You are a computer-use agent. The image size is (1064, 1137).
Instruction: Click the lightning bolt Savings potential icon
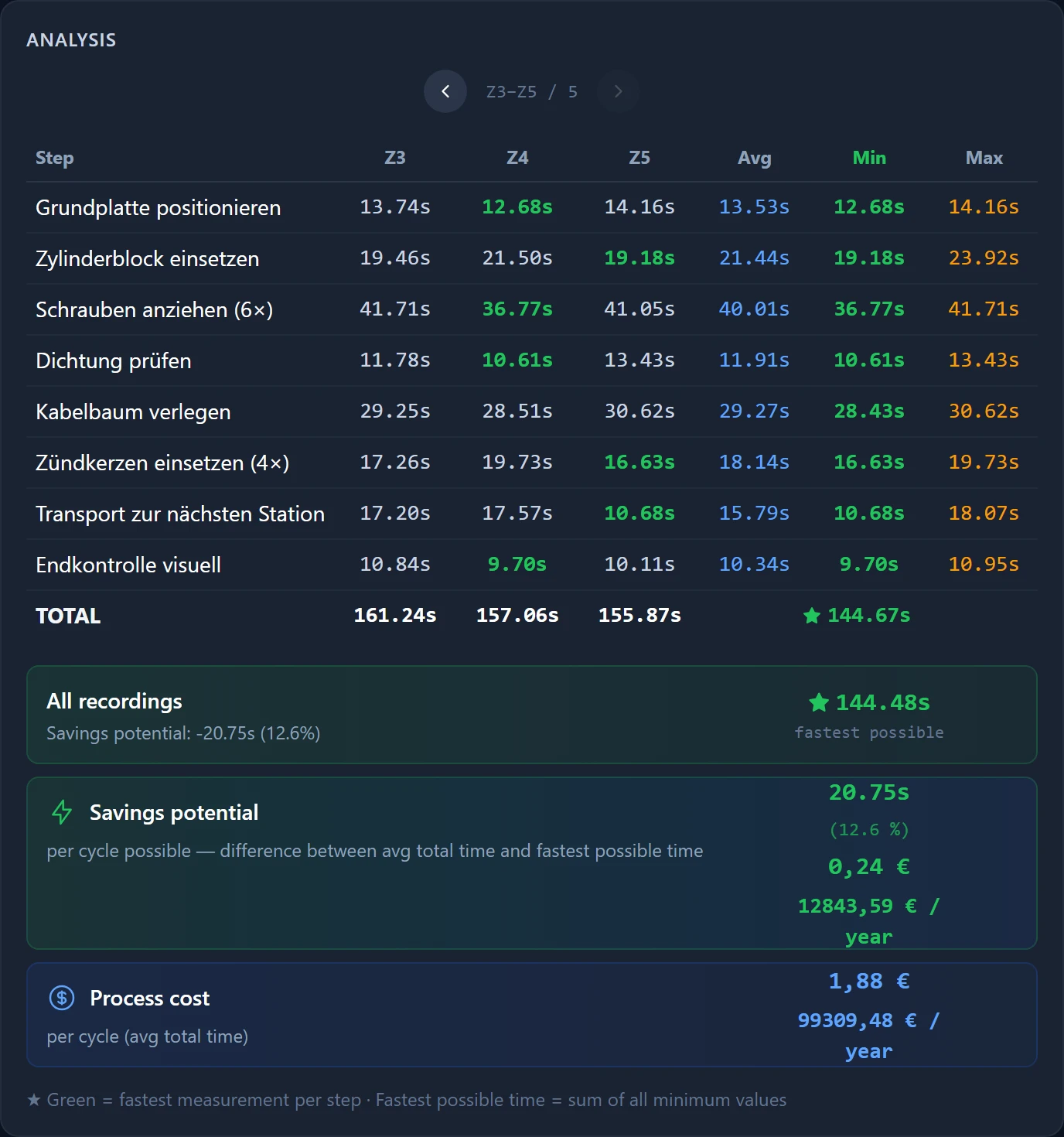coord(62,812)
